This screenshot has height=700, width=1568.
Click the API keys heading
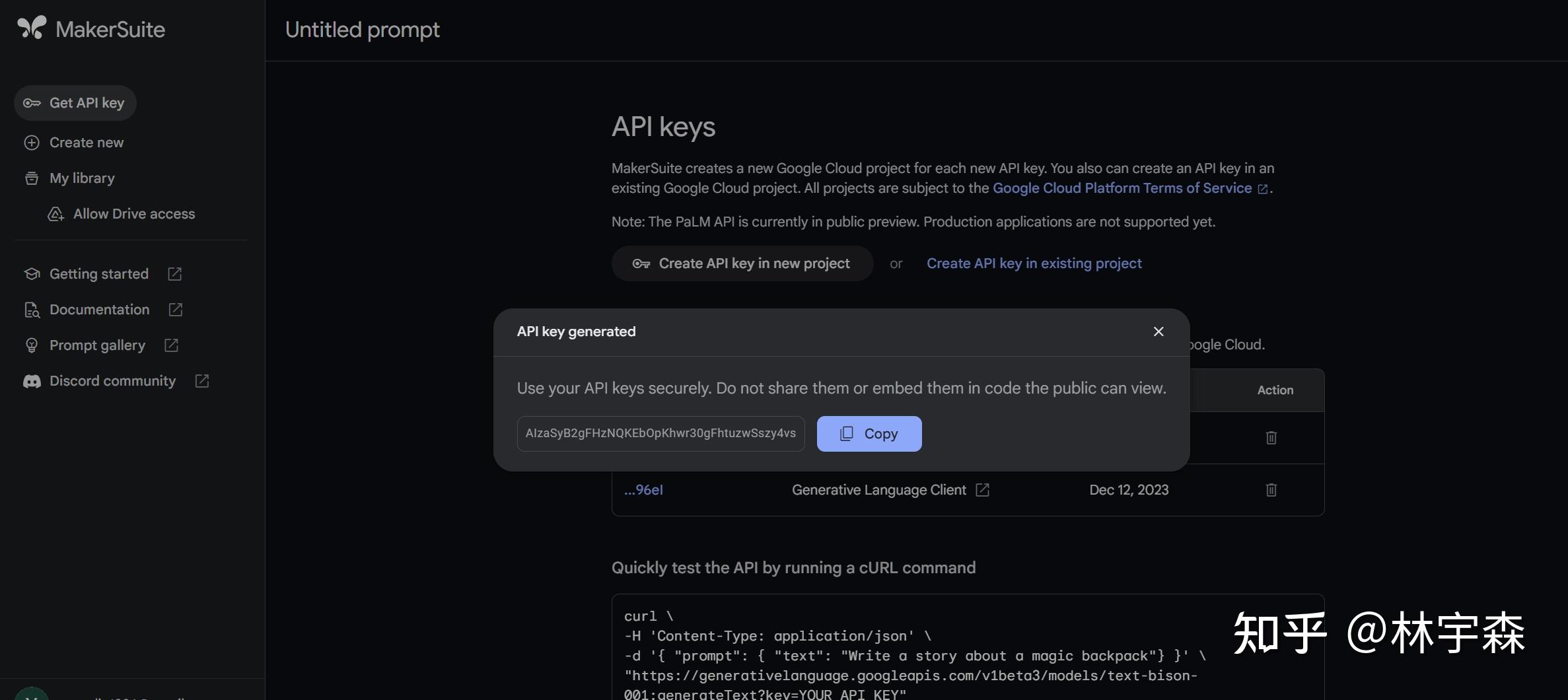click(663, 127)
